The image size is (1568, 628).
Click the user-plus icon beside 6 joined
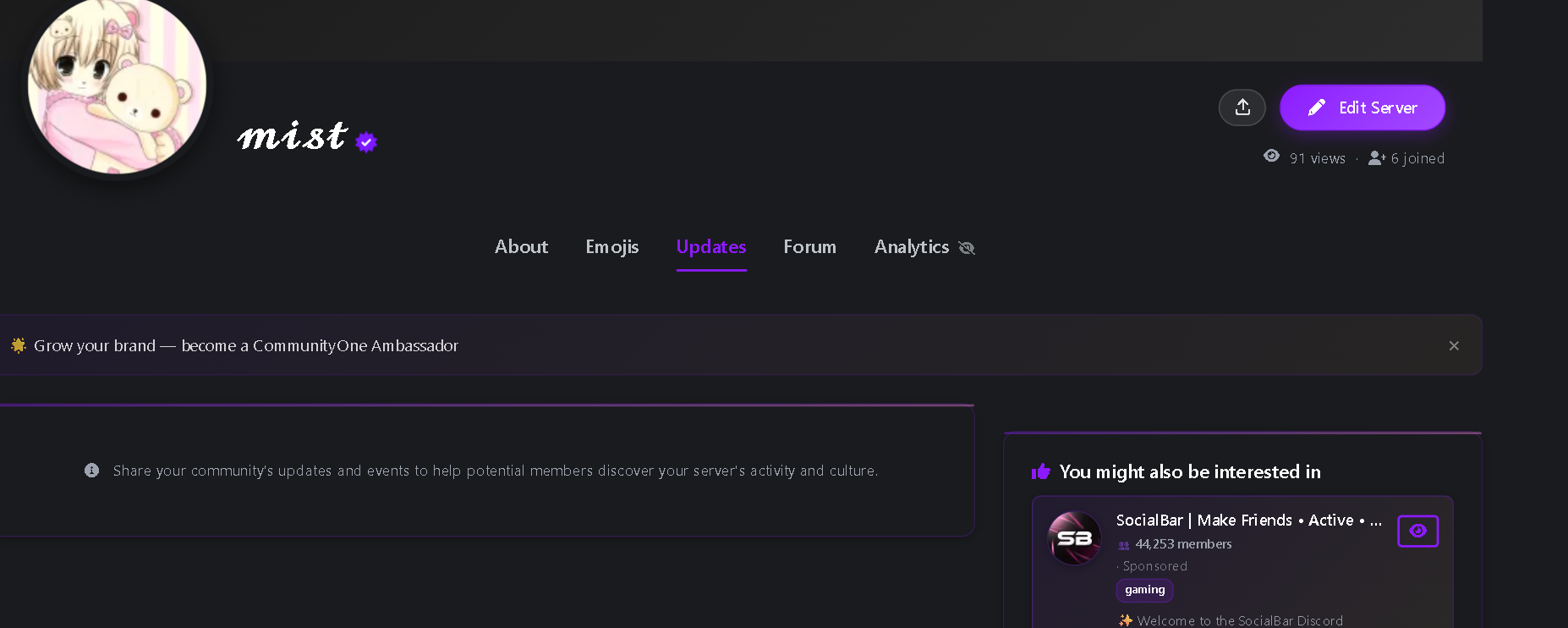pyautogui.click(x=1375, y=157)
